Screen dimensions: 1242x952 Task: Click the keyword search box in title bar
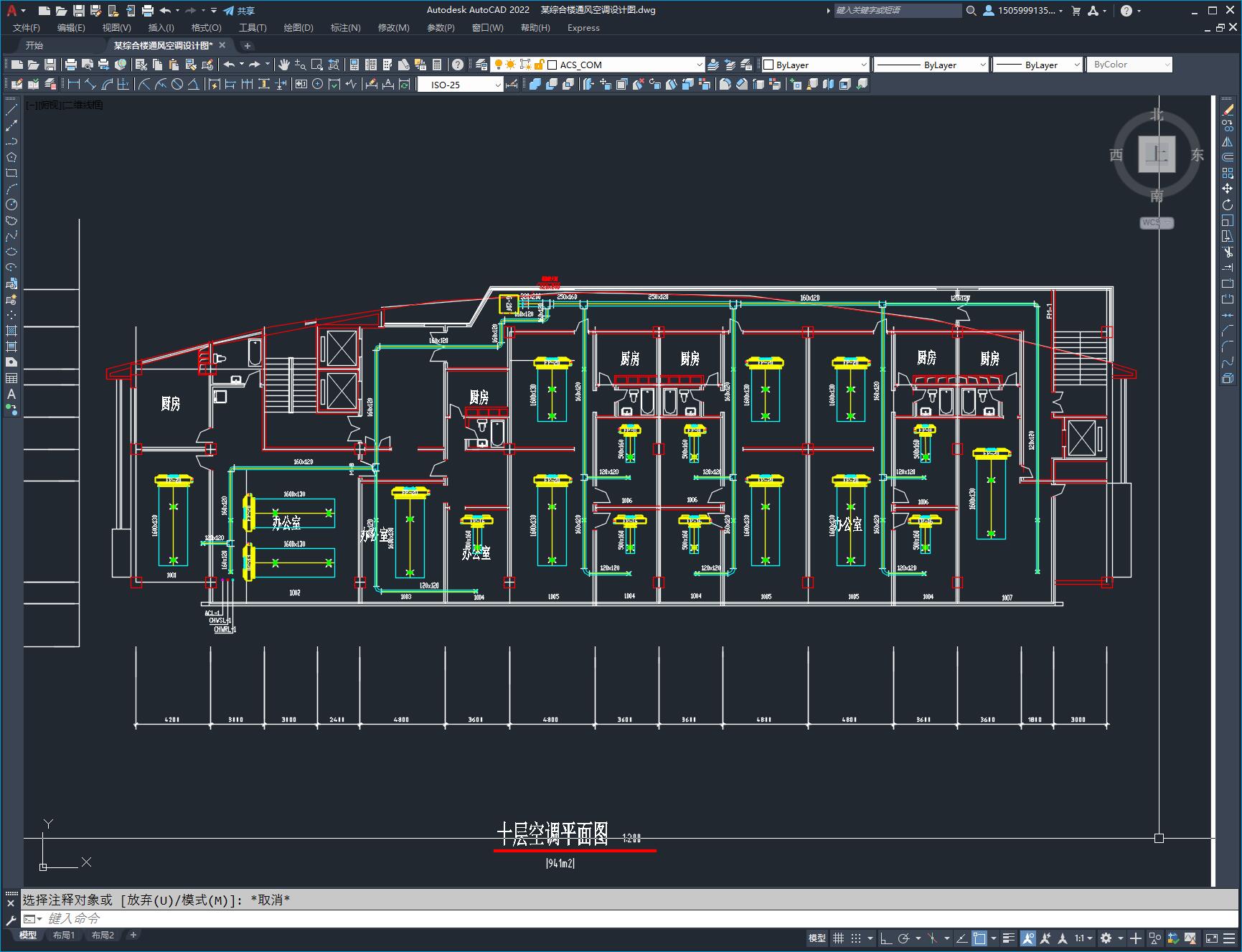898,11
